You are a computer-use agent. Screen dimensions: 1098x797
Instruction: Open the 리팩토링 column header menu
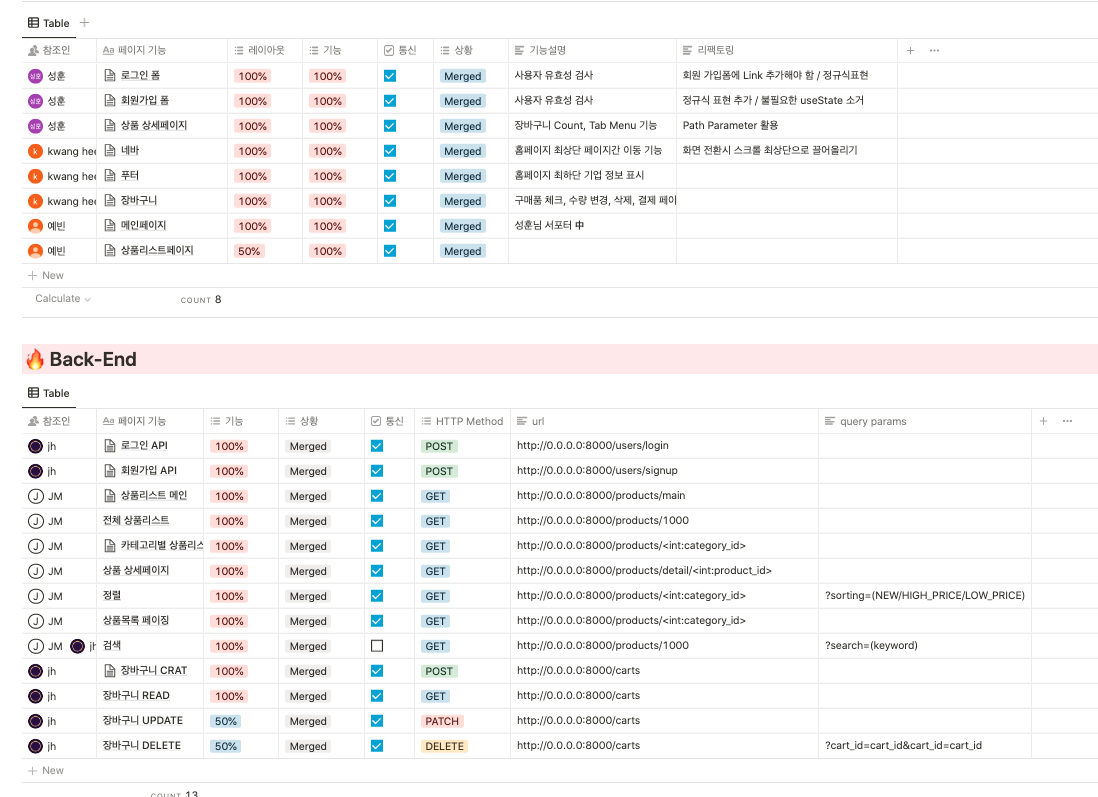coord(786,50)
